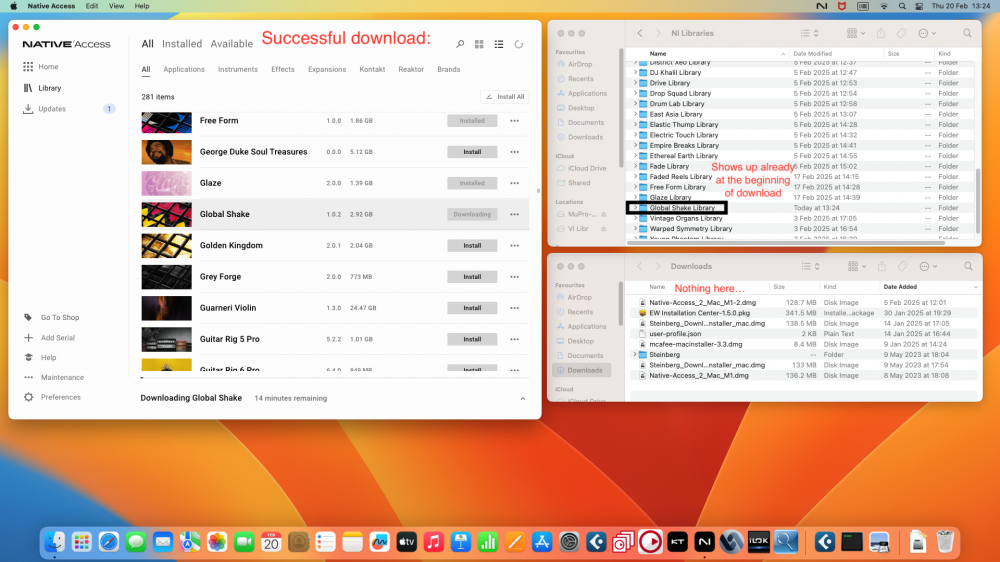The image size is (1000, 562).
Task: Install George Duke Soul Treasures
Action: 472,152
